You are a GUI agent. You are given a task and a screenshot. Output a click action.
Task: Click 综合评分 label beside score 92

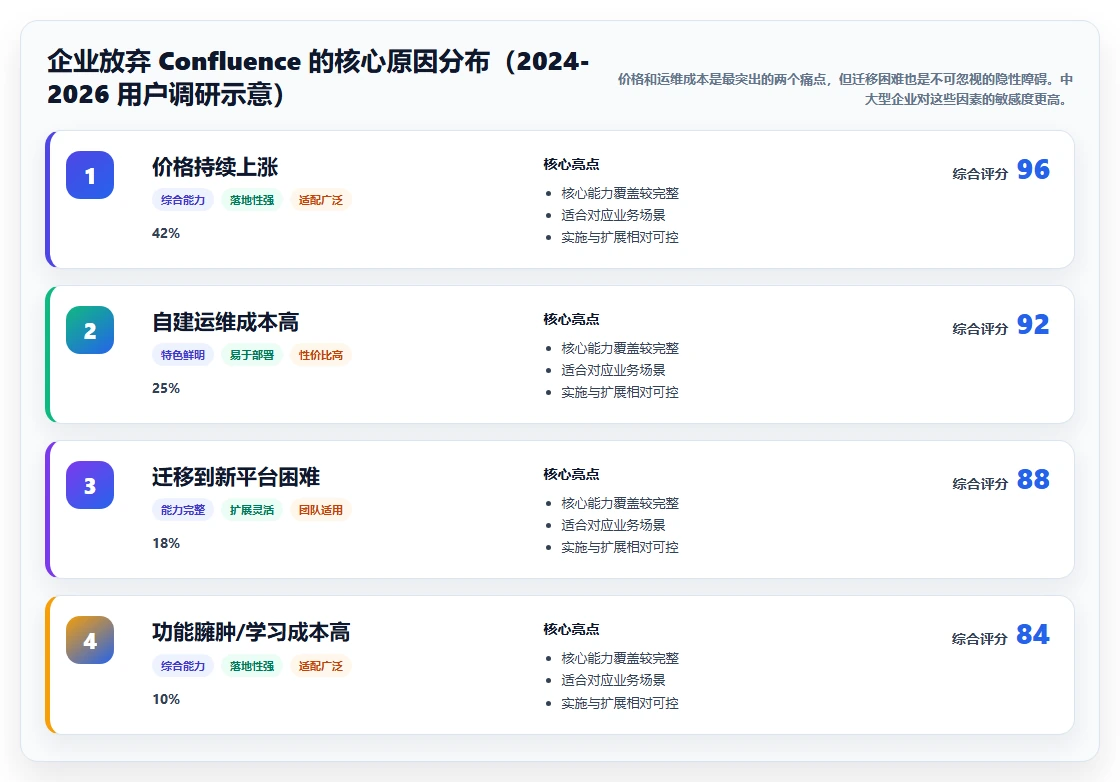(x=980, y=329)
